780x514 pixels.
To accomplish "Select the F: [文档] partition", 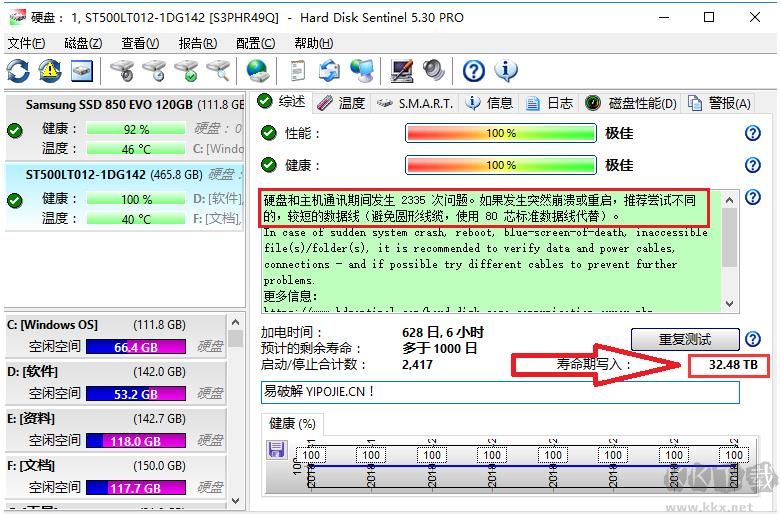I will [115, 477].
